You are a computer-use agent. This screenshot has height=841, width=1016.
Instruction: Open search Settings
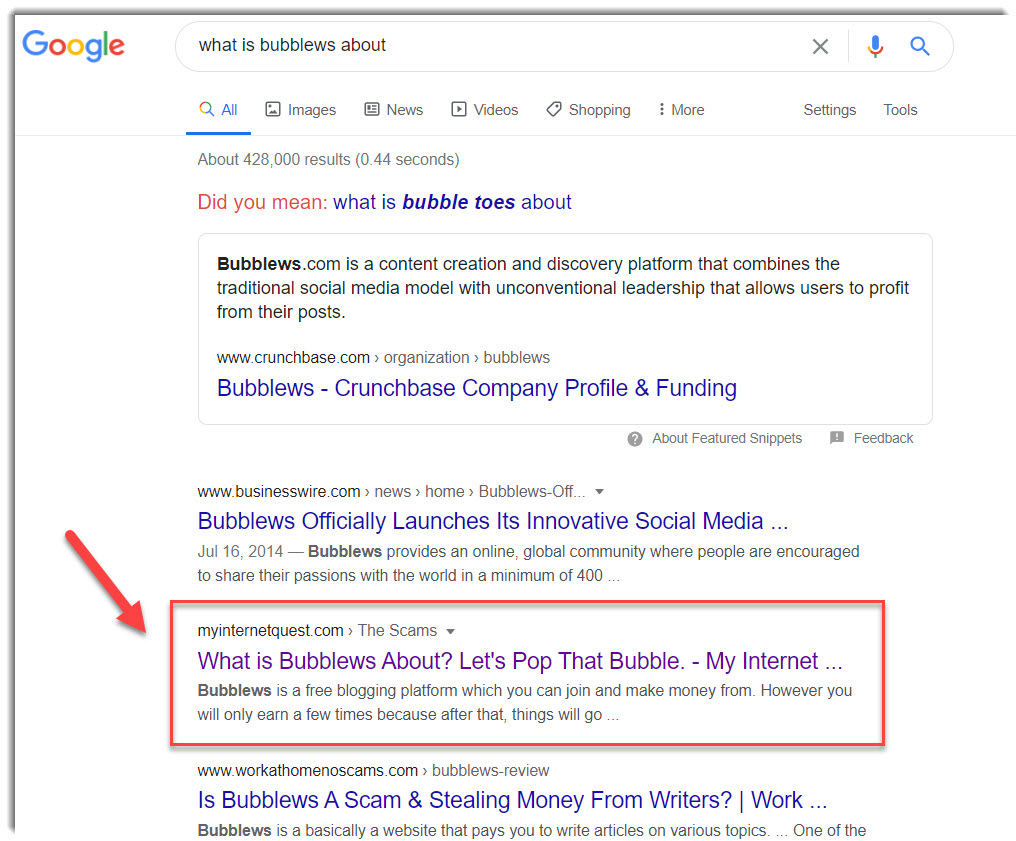coord(830,109)
